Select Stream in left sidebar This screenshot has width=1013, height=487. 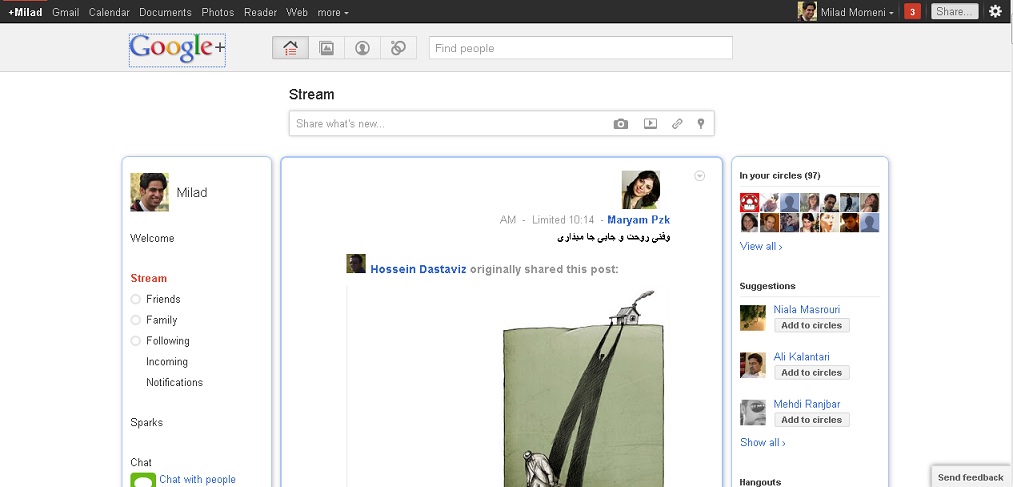(149, 278)
